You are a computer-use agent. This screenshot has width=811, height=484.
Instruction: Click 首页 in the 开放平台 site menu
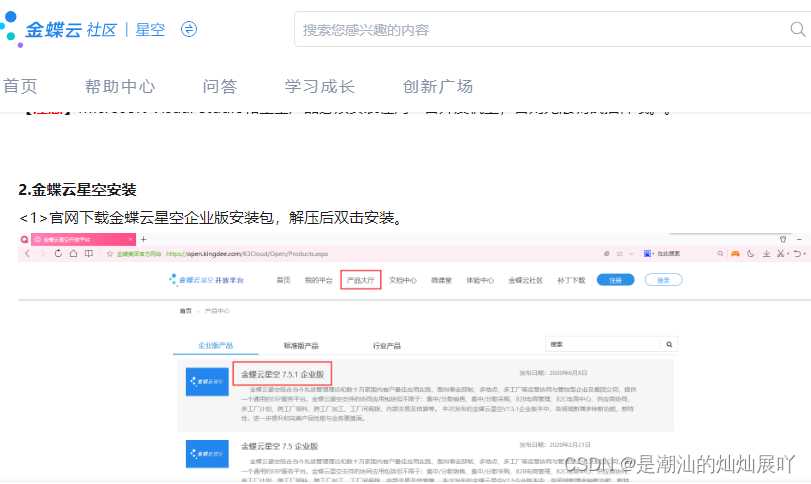283,280
